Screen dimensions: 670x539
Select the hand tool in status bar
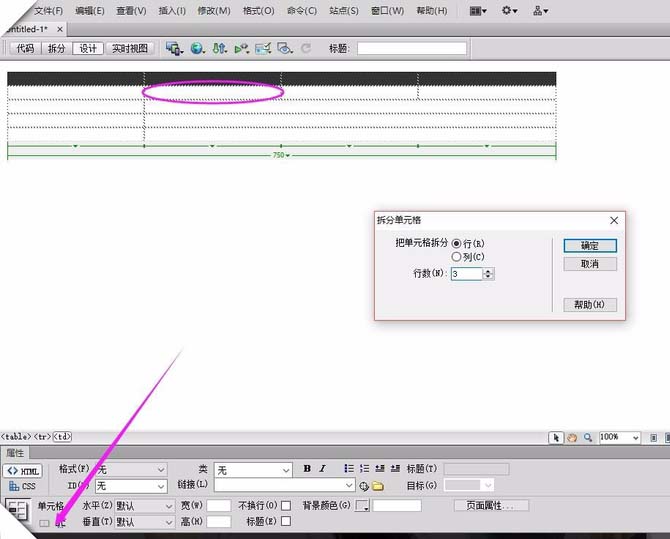pos(572,437)
